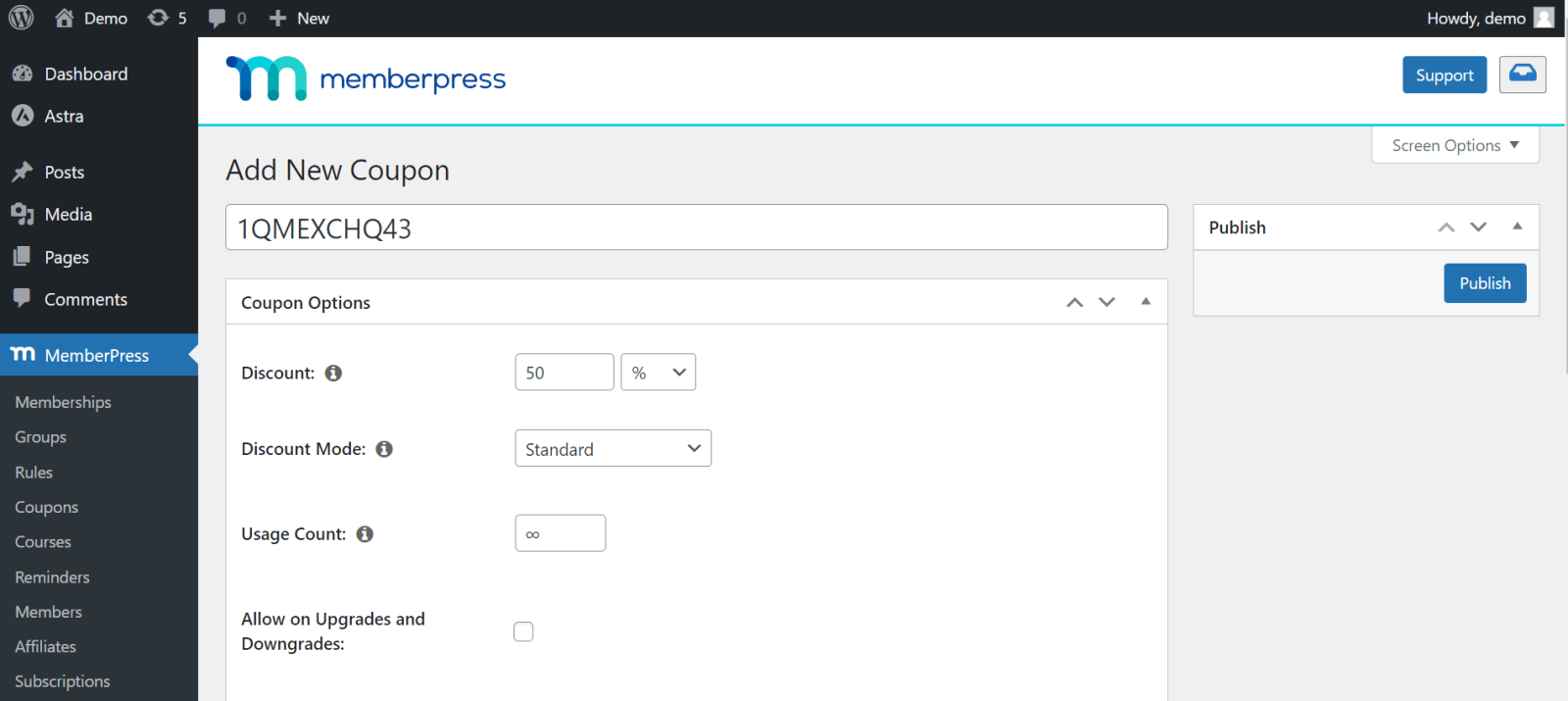Select Subscriptions in the MemberPress menu

[62, 680]
